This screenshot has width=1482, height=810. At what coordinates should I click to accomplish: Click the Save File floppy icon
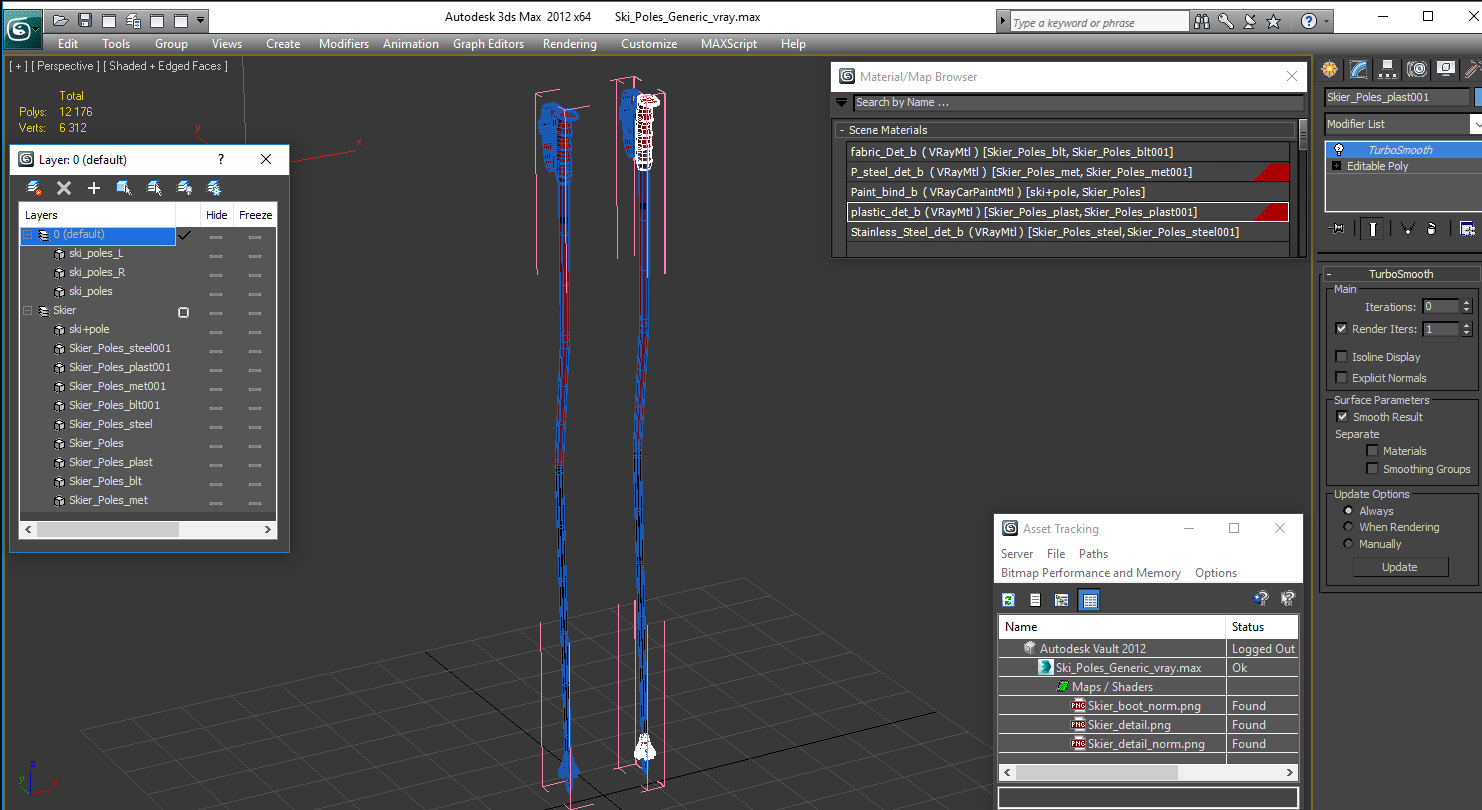pos(85,20)
